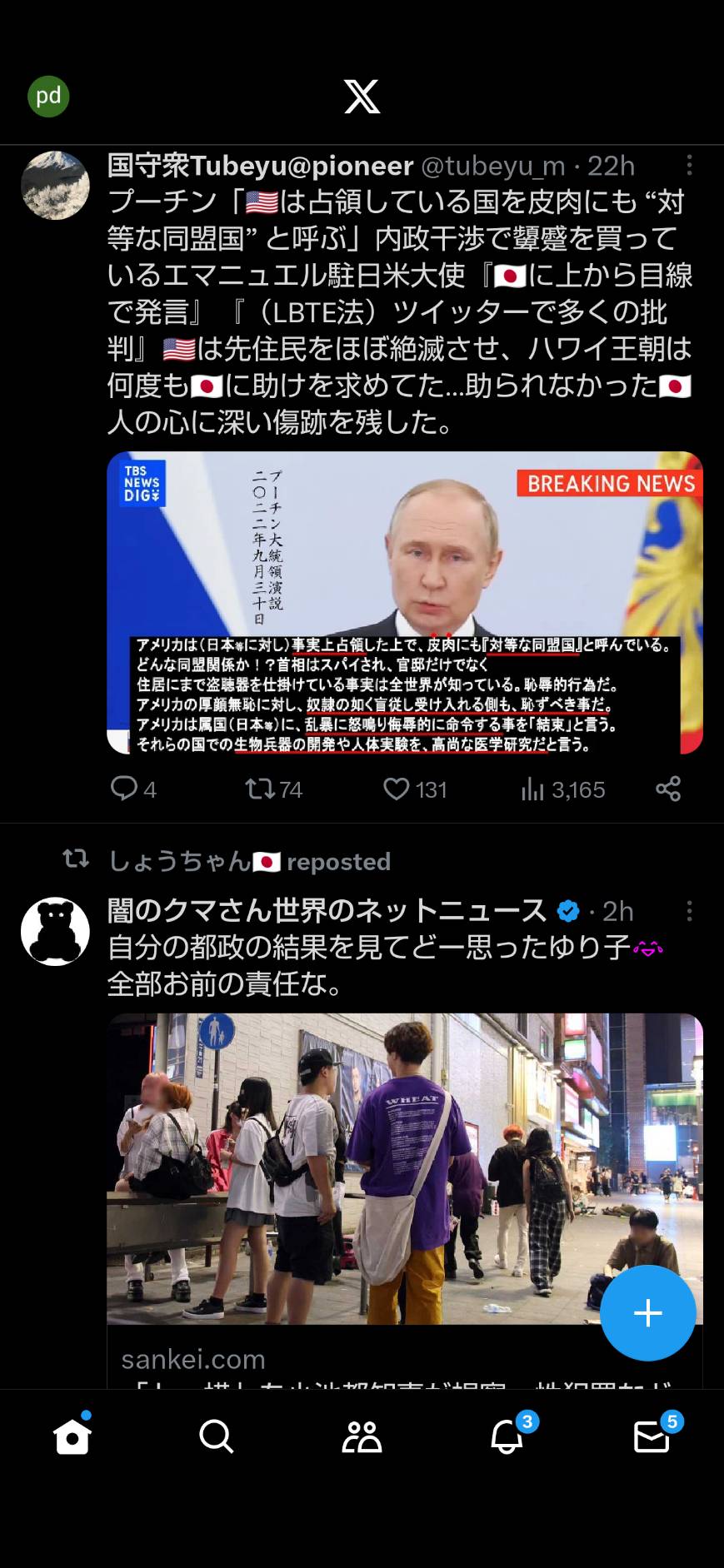Open the Home tab

click(x=72, y=1436)
